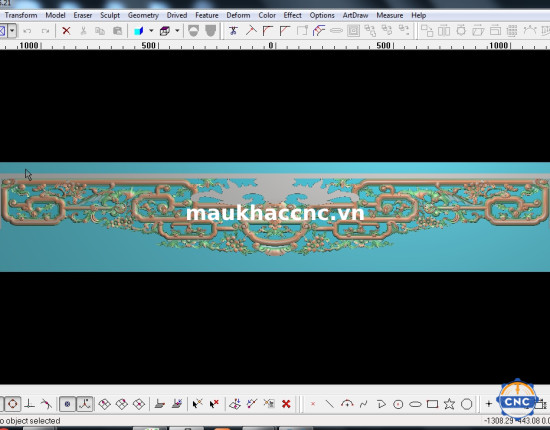Click the cyan view-plane cube icon
This screenshot has height=430, width=550.
(139, 31)
